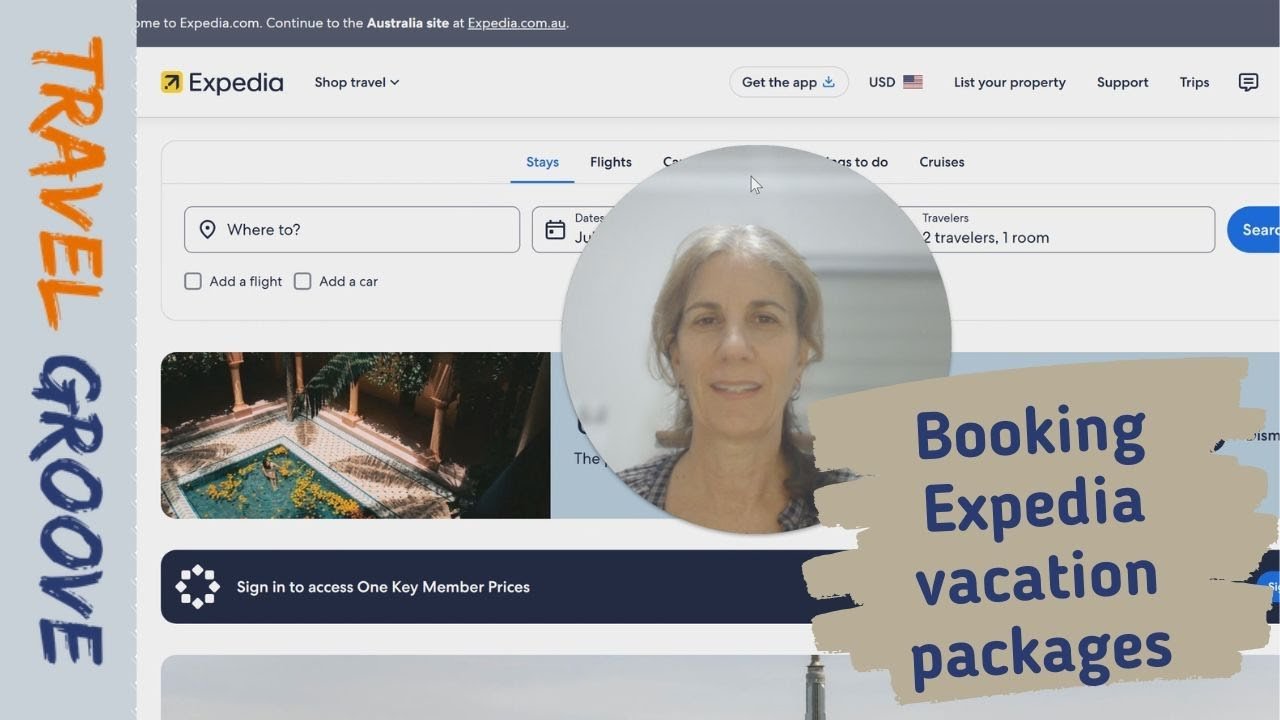Click the blue Search button
This screenshot has width=1280, height=720.
click(1254, 229)
